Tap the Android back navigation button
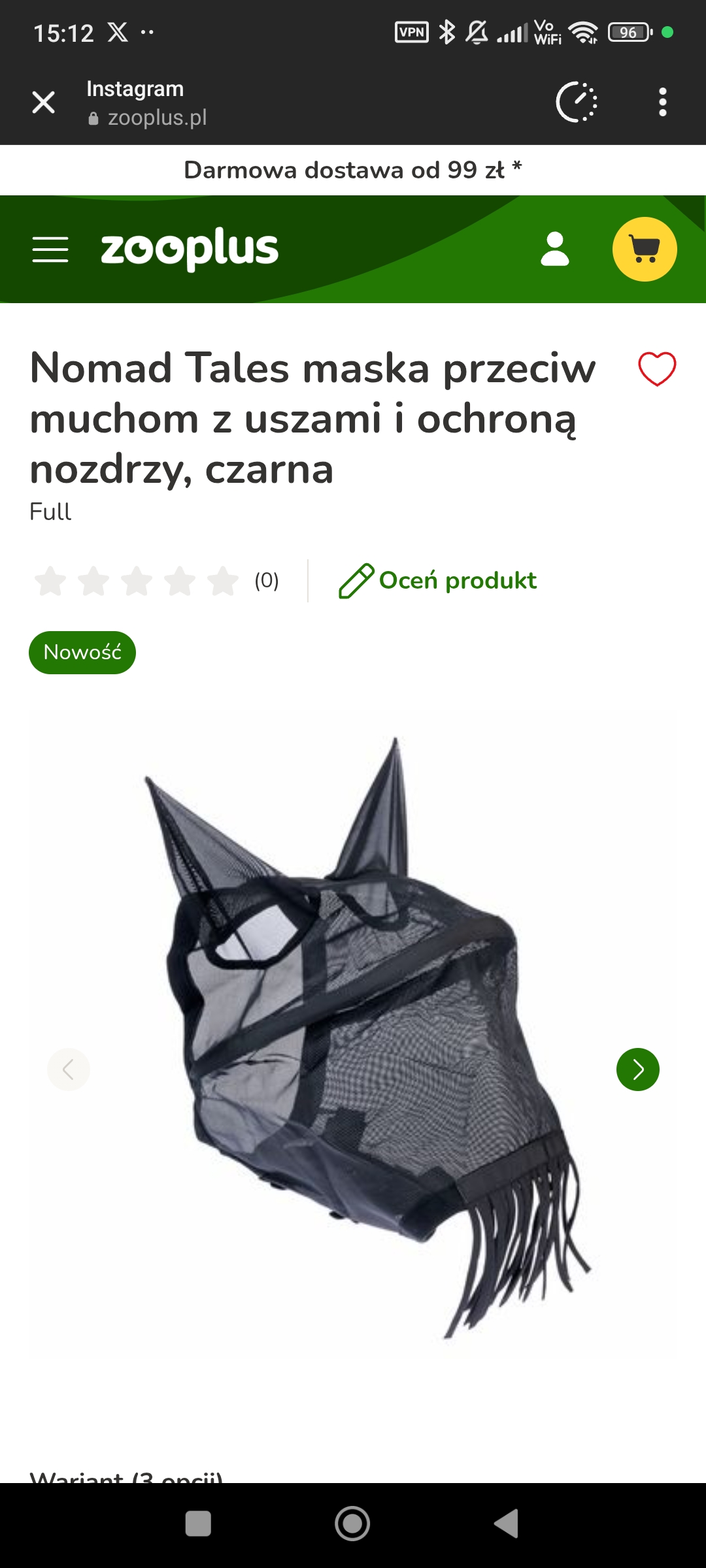Image resolution: width=706 pixels, height=1568 pixels. coord(507,1524)
